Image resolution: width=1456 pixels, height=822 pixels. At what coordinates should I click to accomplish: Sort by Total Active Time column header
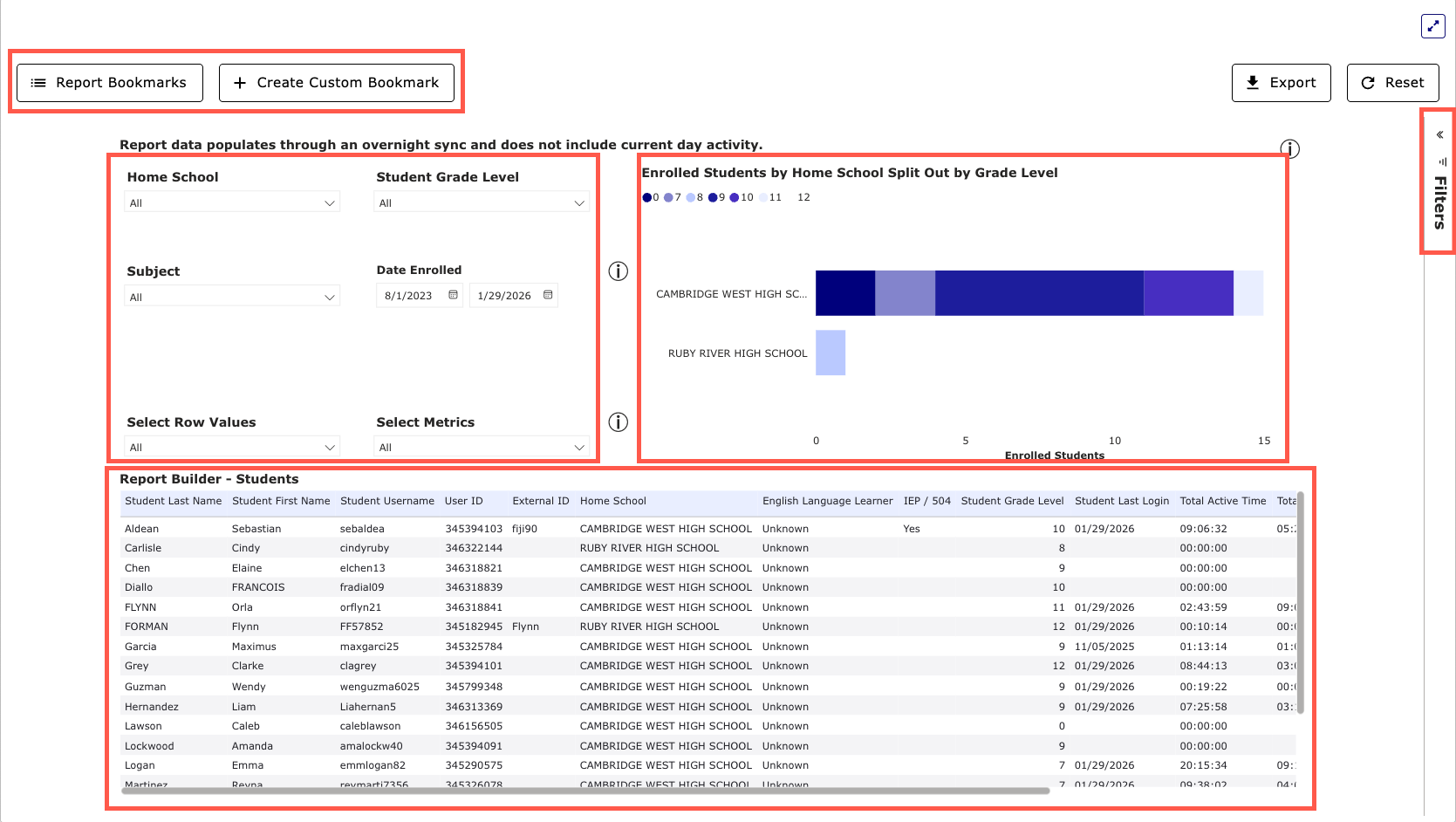tap(1222, 501)
